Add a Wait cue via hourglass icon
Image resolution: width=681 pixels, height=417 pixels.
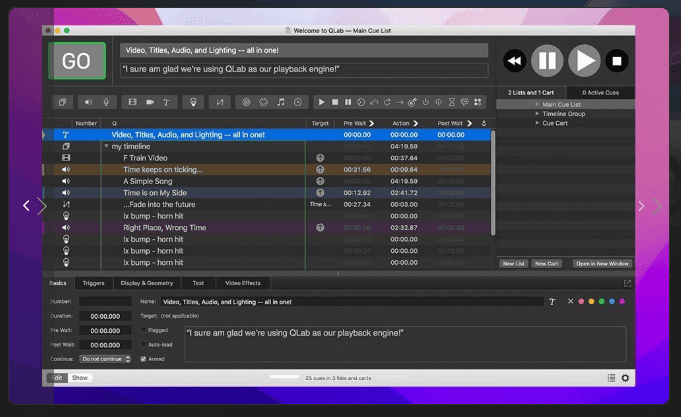pyautogui.click(x=452, y=102)
